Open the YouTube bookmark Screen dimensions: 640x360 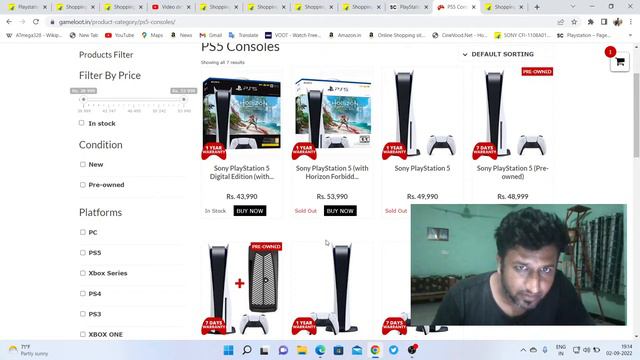[x=120, y=35]
